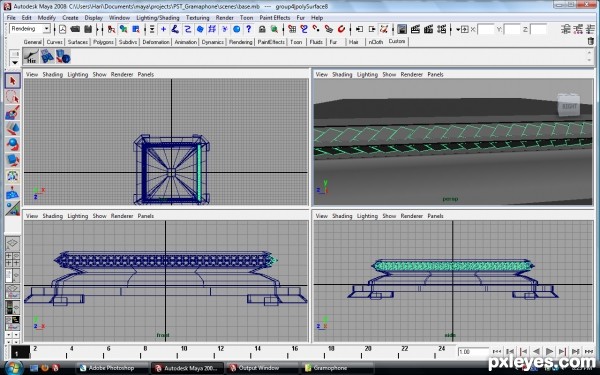Select by hierarchy mode icon

(111, 29)
